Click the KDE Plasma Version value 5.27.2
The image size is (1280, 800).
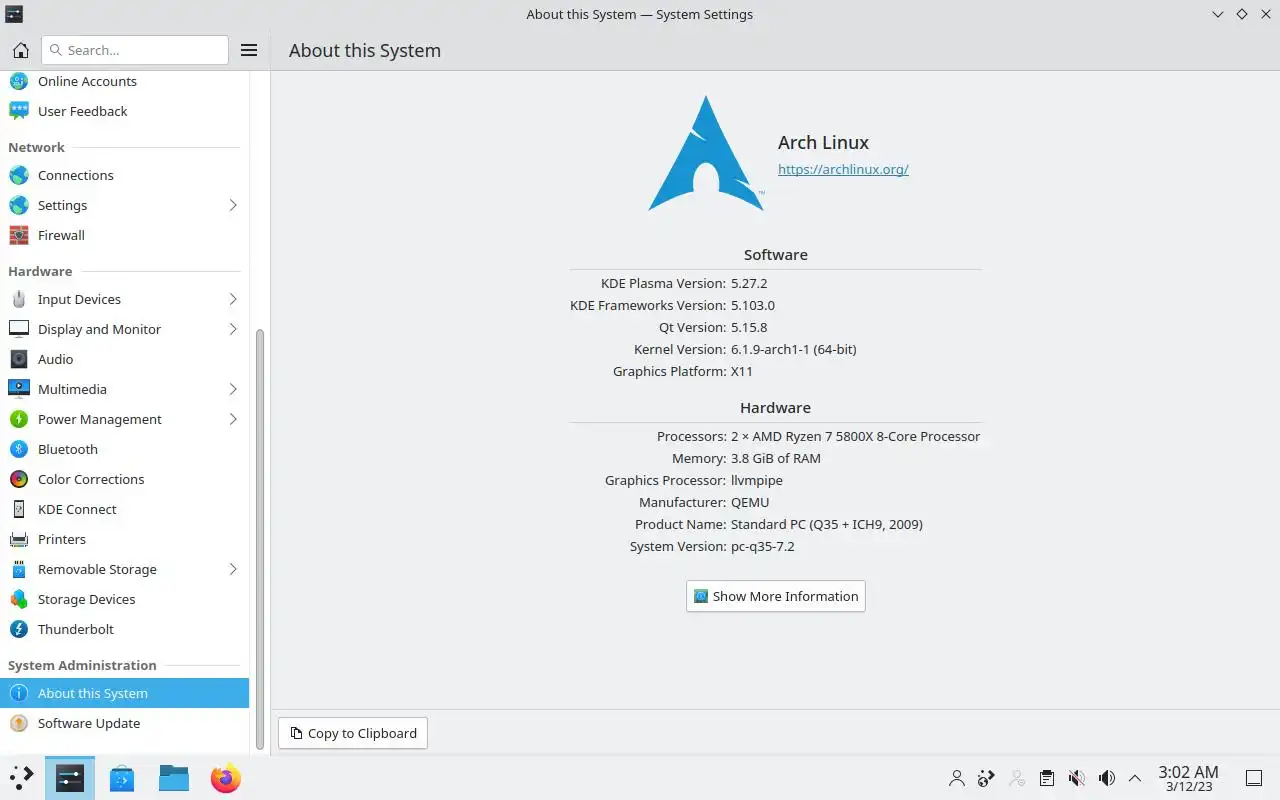coord(749,283)
